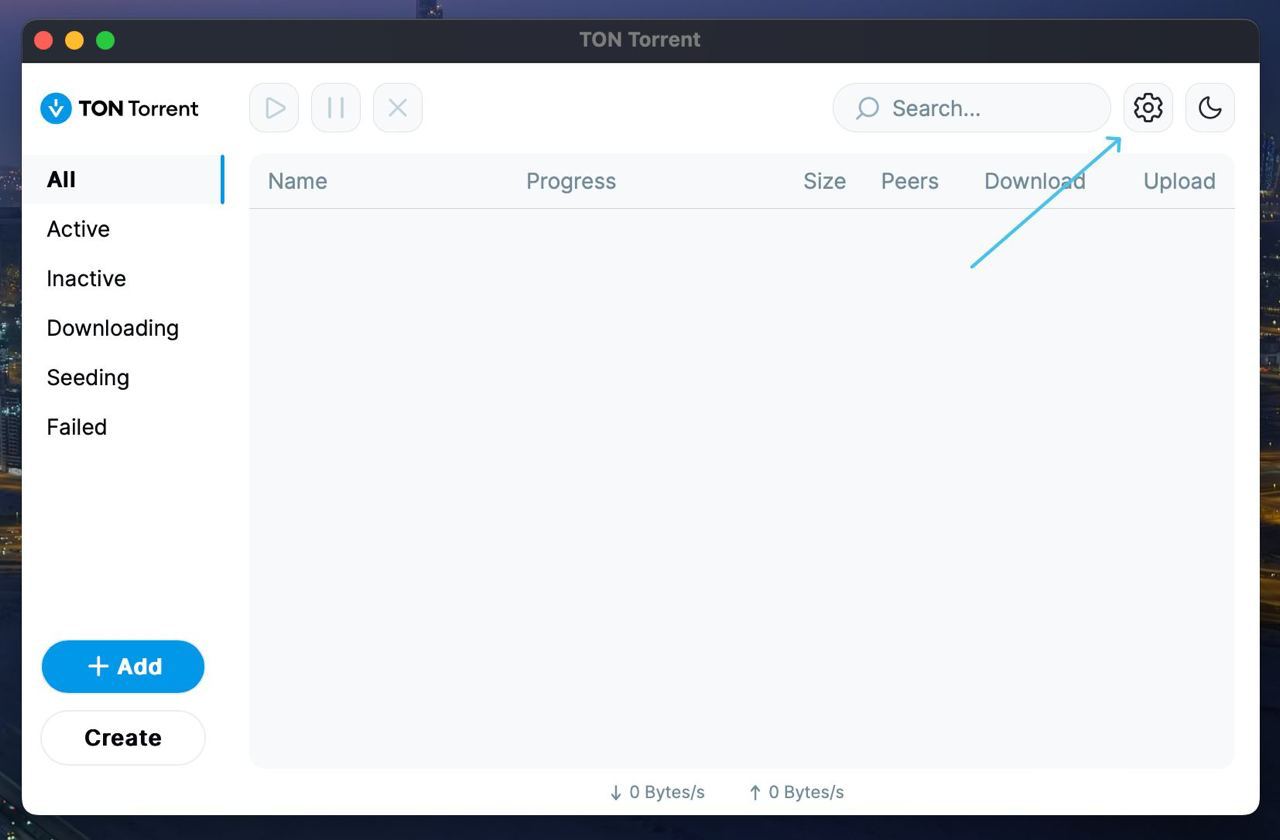Click the download speed arrow indicator
This screenshot has height=840, width=1280.
point(616,793)
